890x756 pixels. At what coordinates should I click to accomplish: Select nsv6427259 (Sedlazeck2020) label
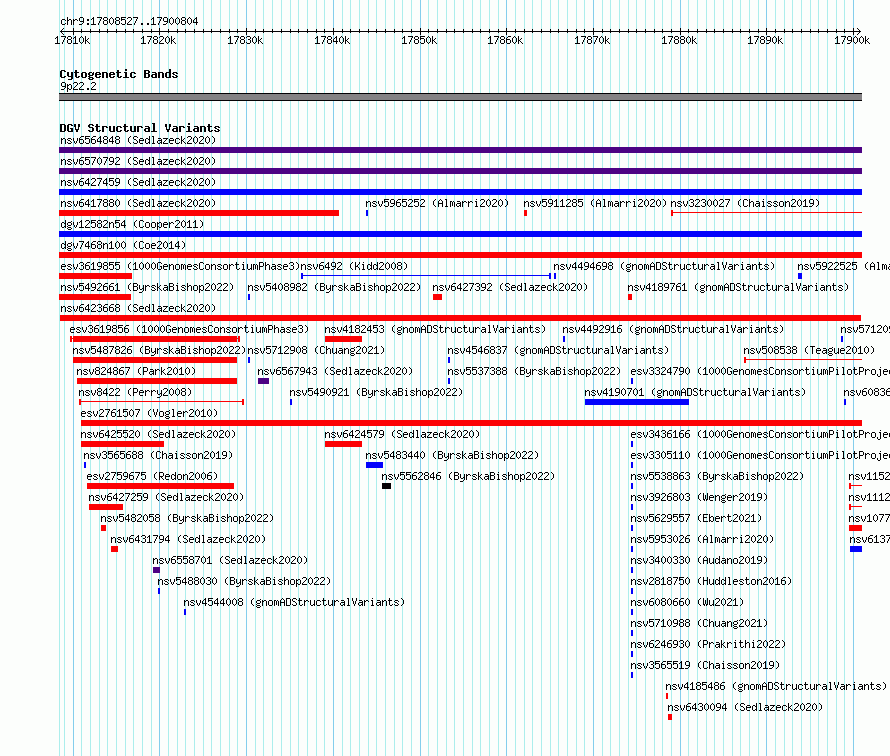[166, 497]
